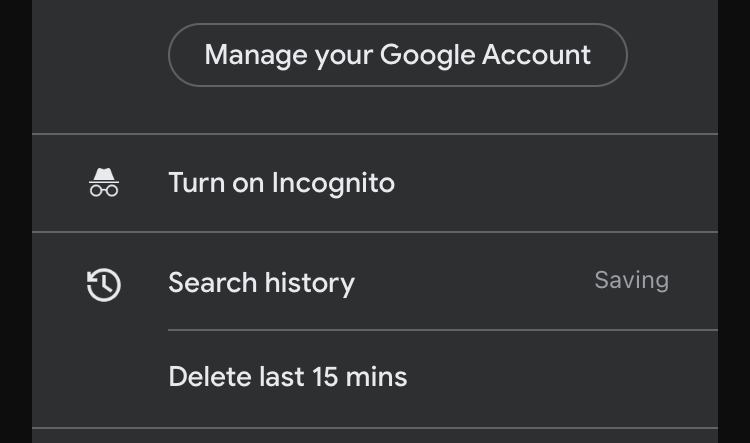Image resolution: width=750 pixels, height=443 pixels.
Task: Tap "Manage your Google Account" text
Action: [x=397, y=54]
